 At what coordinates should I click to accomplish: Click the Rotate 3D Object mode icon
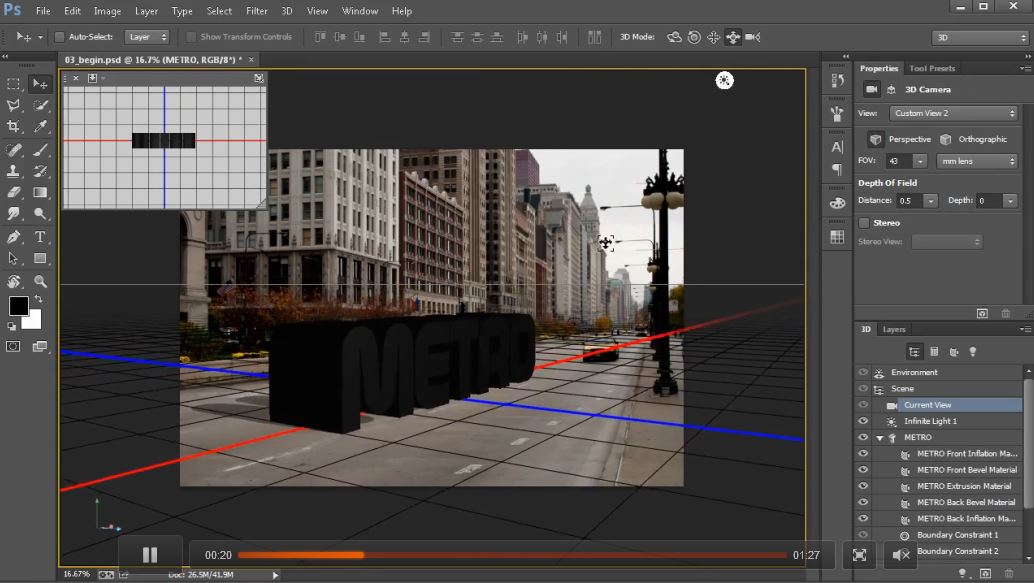click(x=674, y=37)
